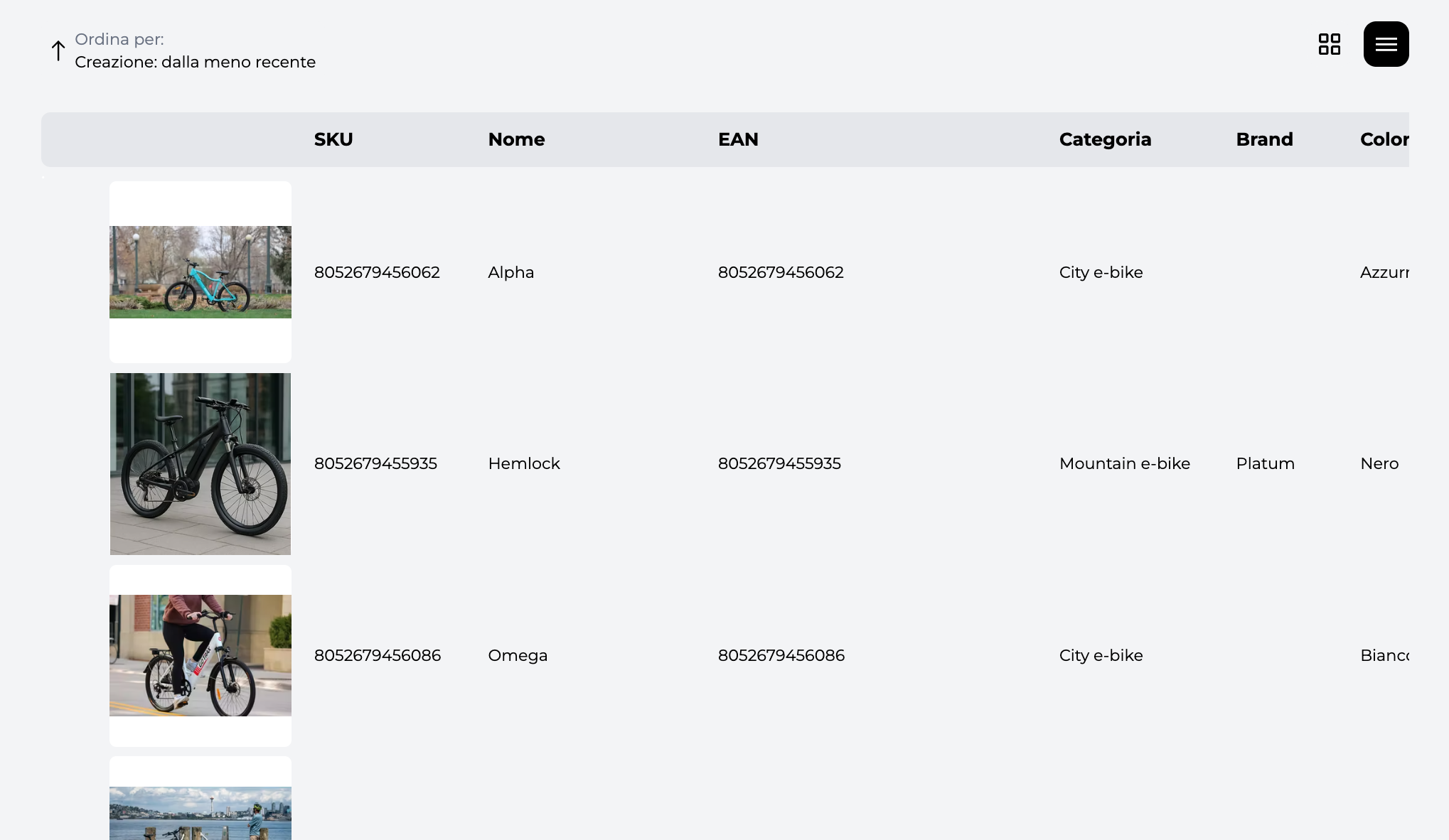Click the Mountain e-bike category cell
Screen dimensions: 1449x840
(1125, 463)
